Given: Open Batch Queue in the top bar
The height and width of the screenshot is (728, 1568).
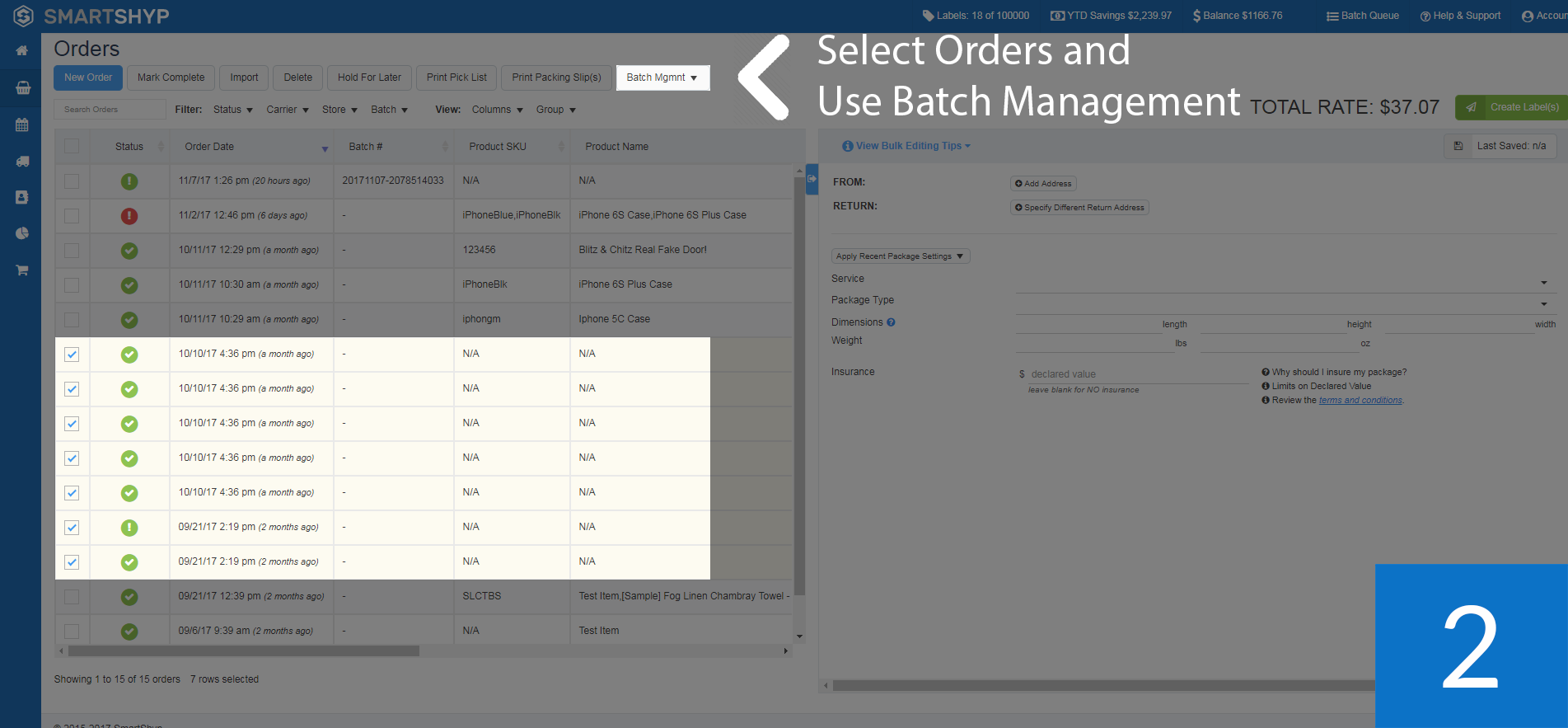Looking at the screenshot, I should pyautogui.click(x=1363, y=16).
